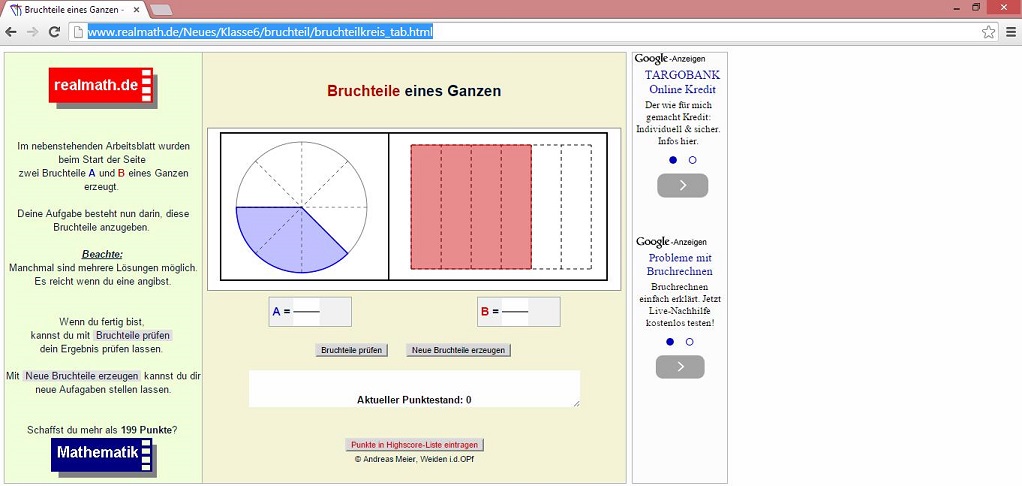Select the filled dot in TARGOBANK ad
1022x486 pixels.
tap(673, 160)
